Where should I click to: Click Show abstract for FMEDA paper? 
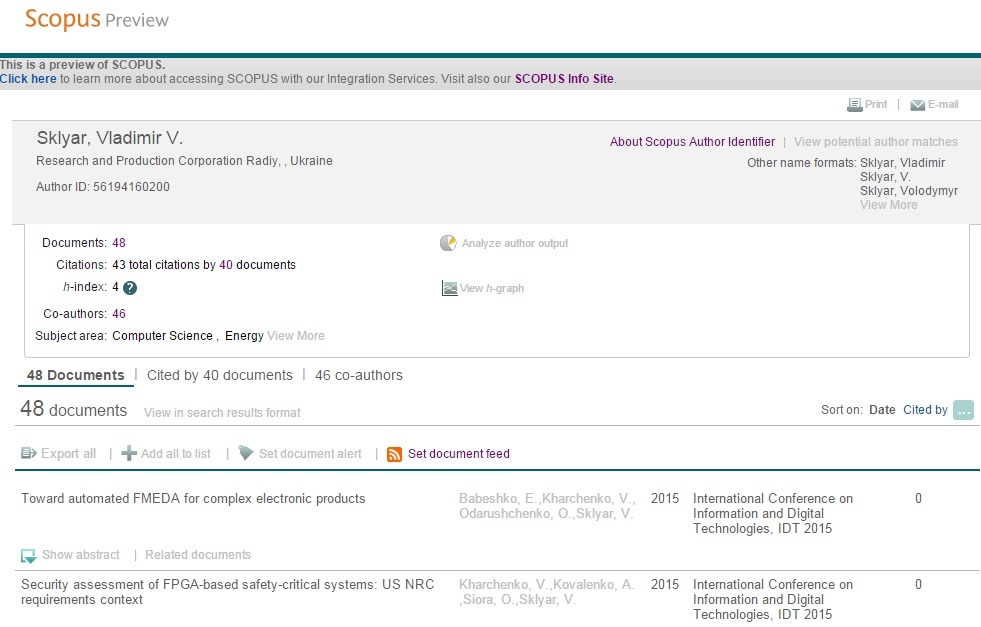pos(81,555)
